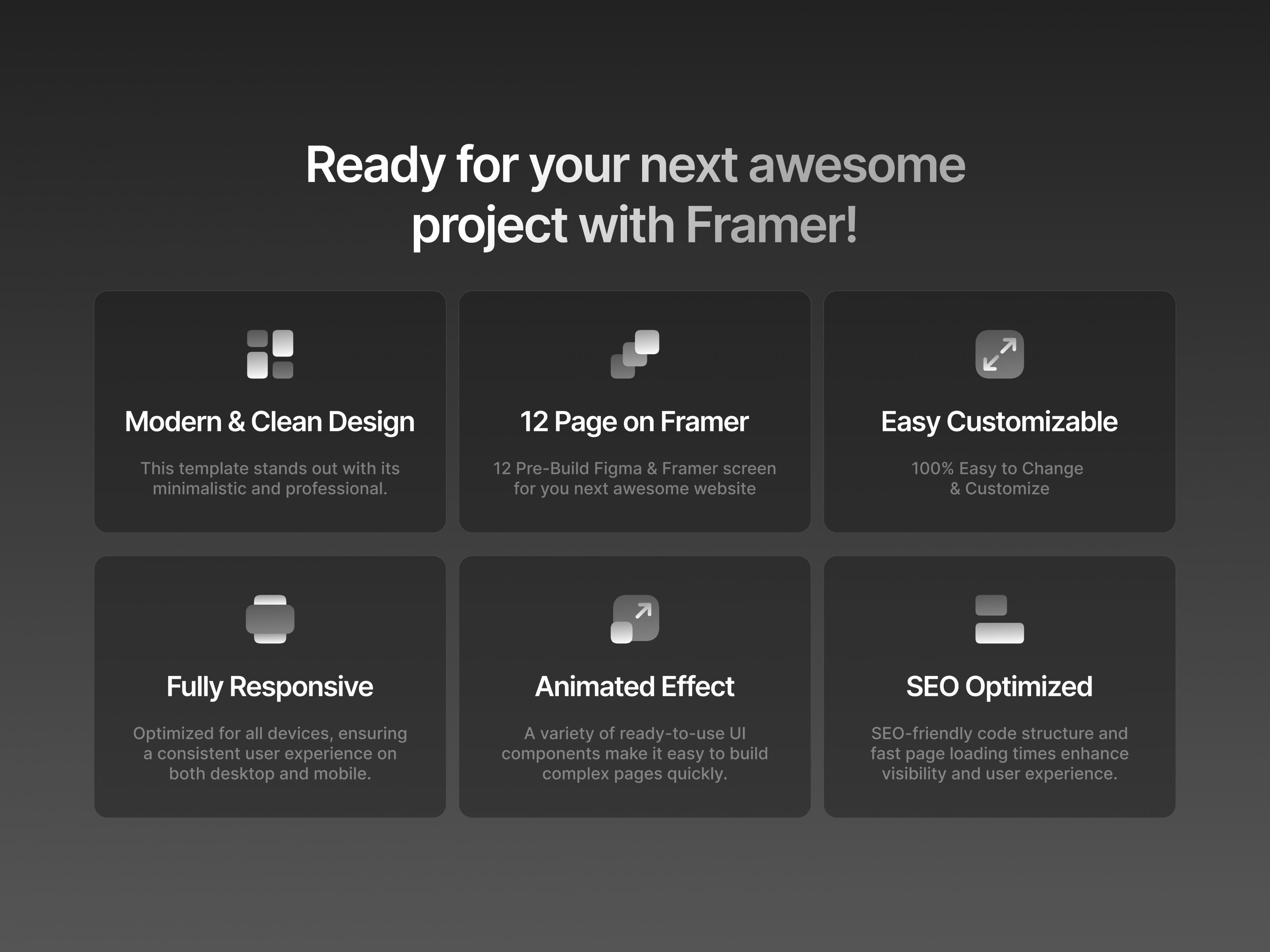Click the Fully Responsive layered icon
1270x952 pixels.
[x=270, y=619]
